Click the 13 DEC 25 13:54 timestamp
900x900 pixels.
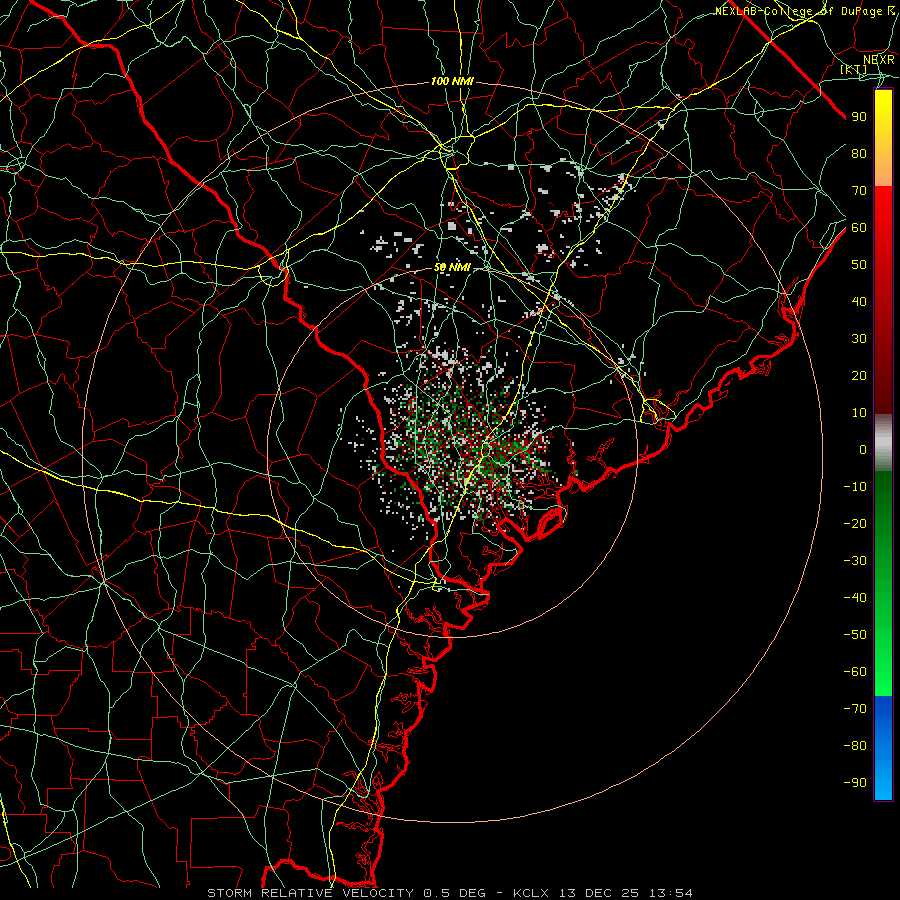[x=624, y=893]
